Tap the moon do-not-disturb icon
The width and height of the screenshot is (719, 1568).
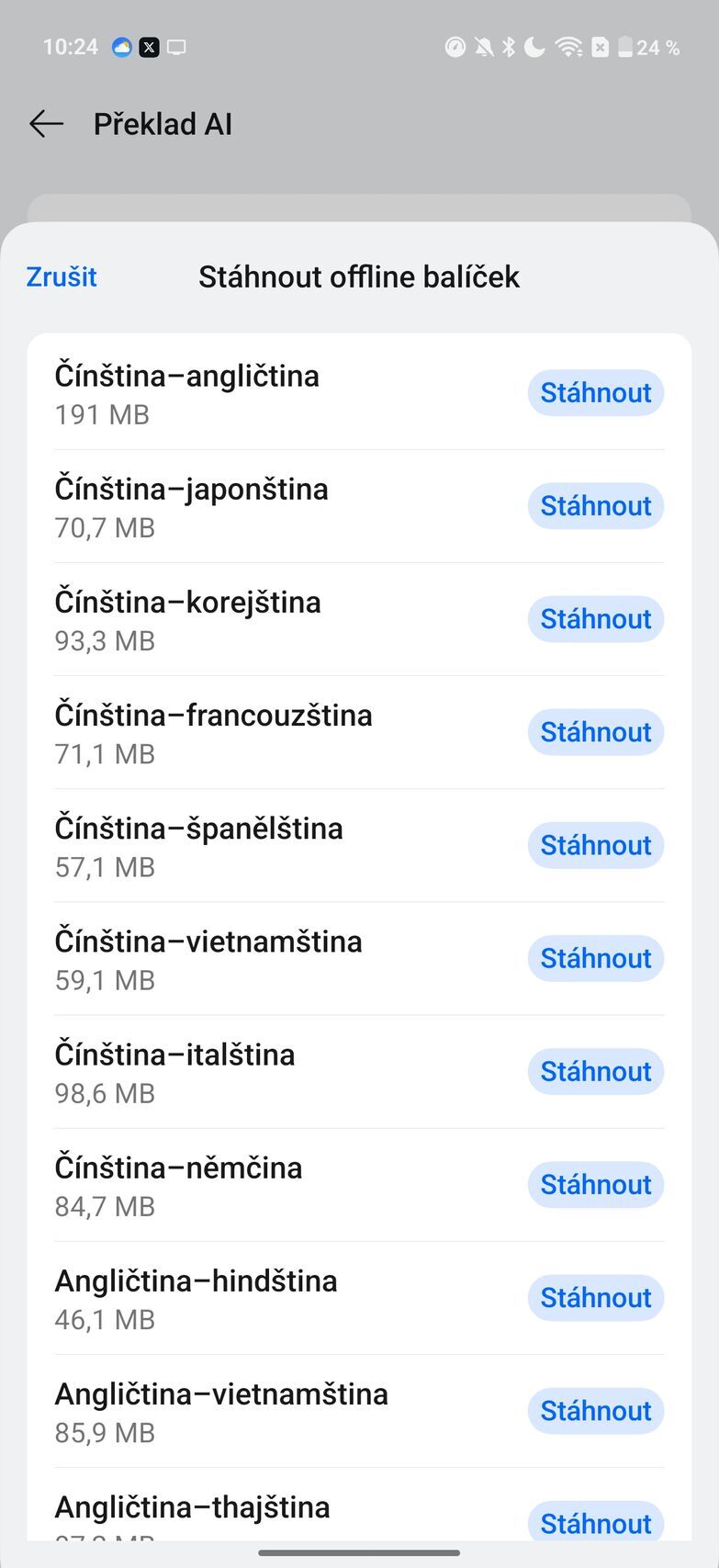coord(534,47)
